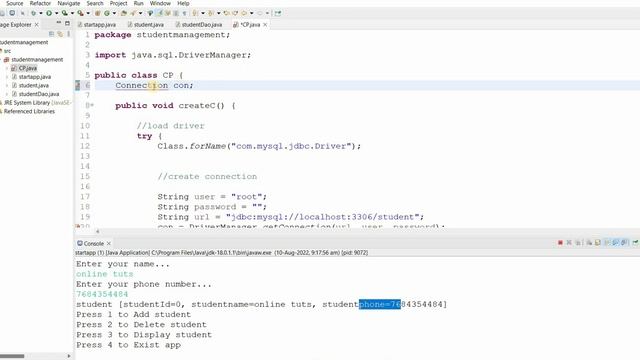Switch to the startapp.java editor tab

[97, 24]
